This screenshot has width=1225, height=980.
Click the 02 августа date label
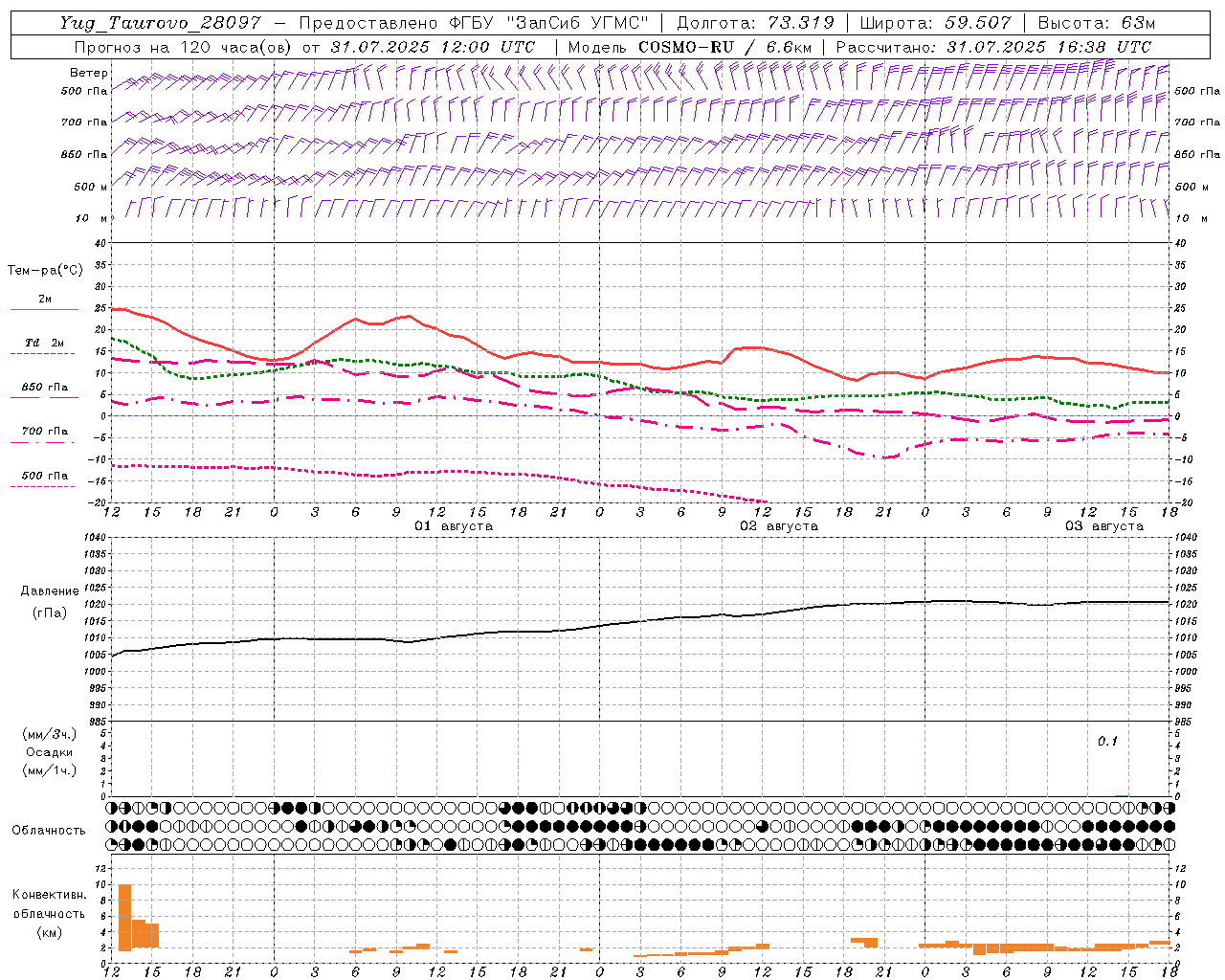[779, 526]
